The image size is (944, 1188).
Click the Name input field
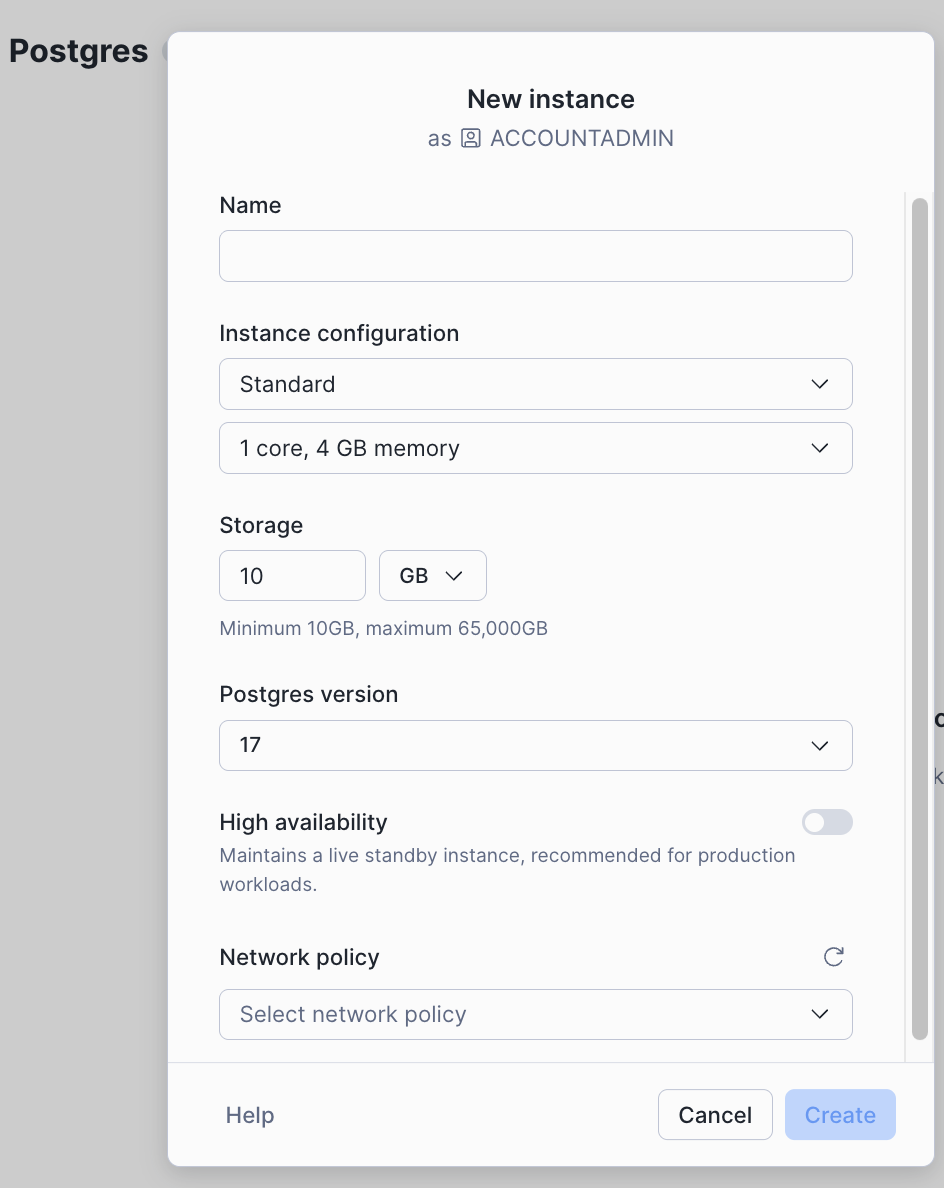click(536, 256)
